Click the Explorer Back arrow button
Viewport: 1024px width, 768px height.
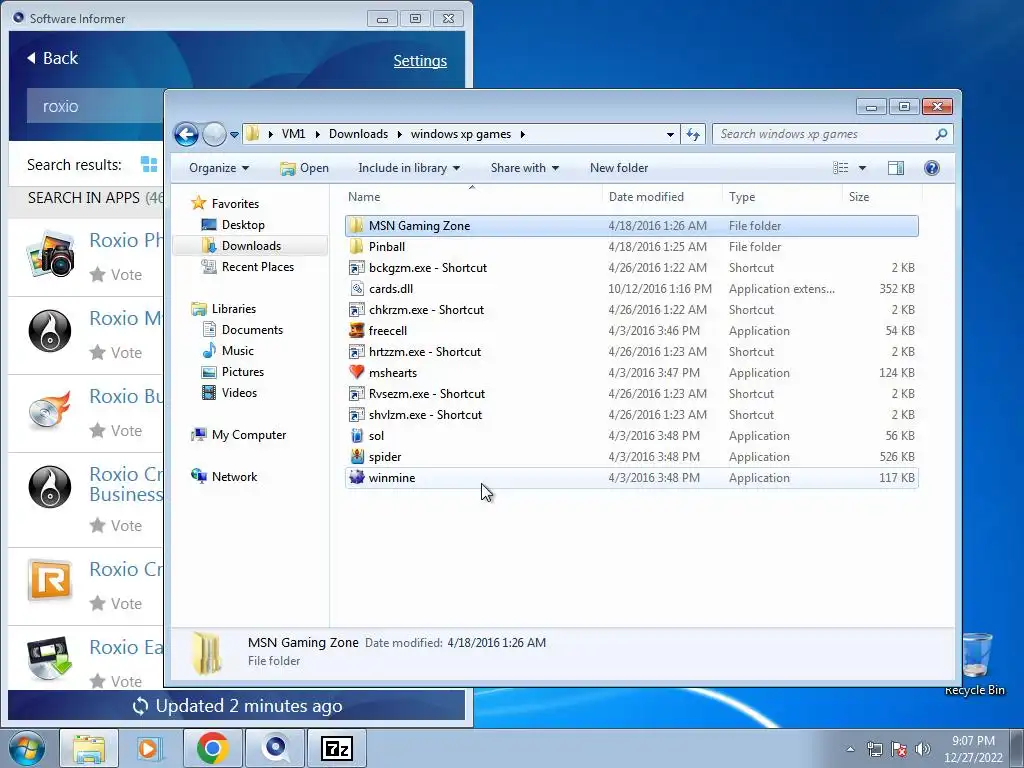click(186, 135)
